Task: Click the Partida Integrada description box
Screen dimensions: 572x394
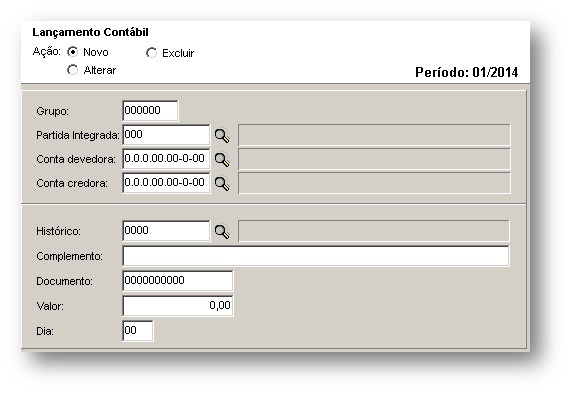Action: [374, 135]
